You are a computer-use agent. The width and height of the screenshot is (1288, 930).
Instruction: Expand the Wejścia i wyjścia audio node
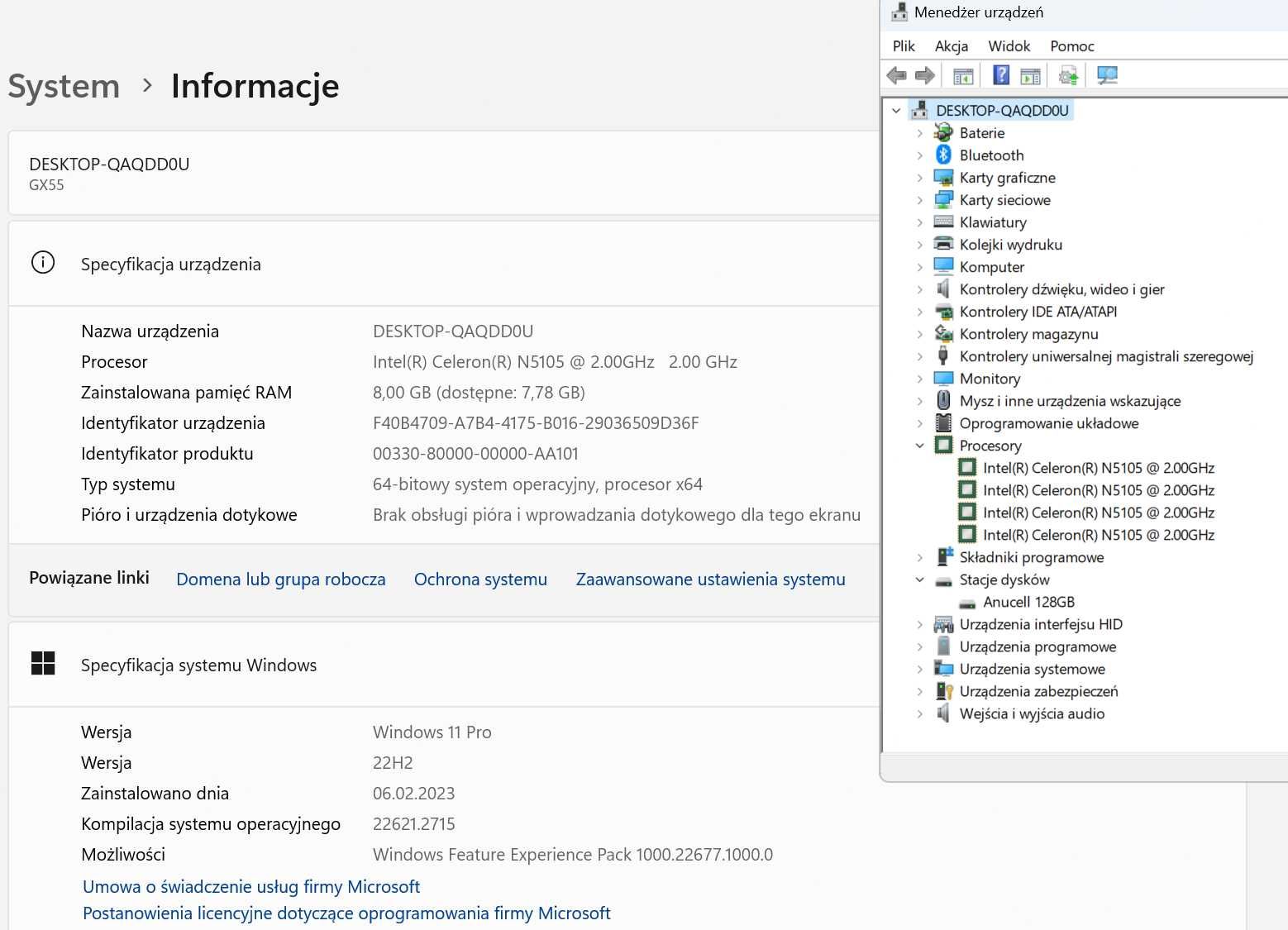click(x=919, y=713)
